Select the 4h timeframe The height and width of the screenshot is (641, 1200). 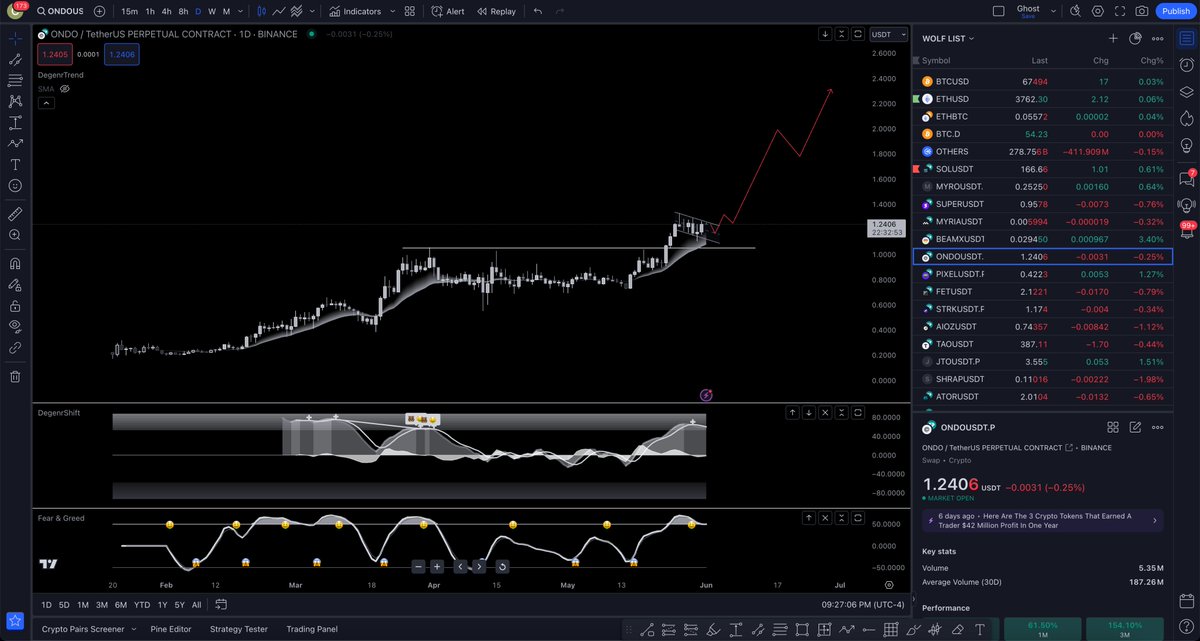pos(166,11)
